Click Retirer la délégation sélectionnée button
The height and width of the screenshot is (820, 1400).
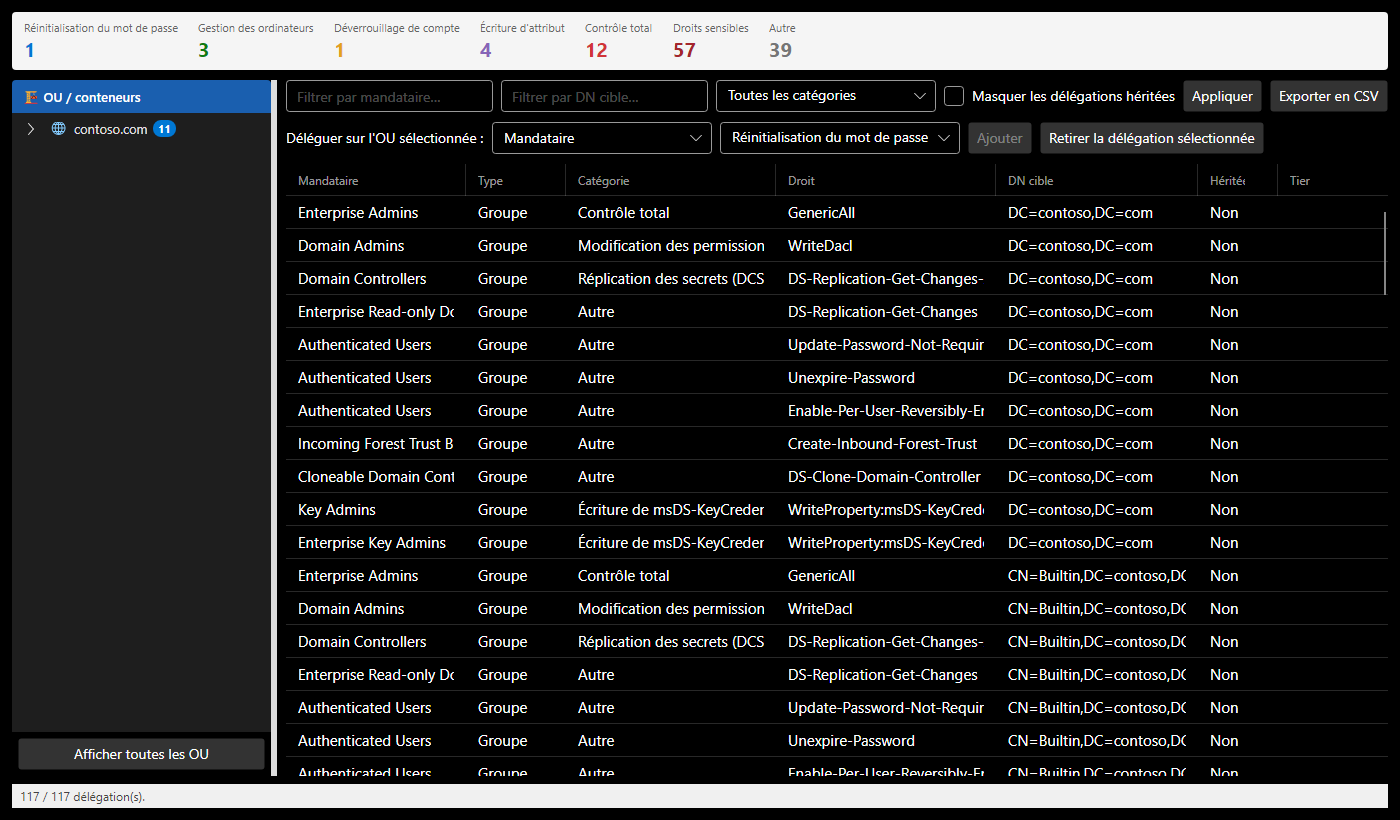[1151, 138]
